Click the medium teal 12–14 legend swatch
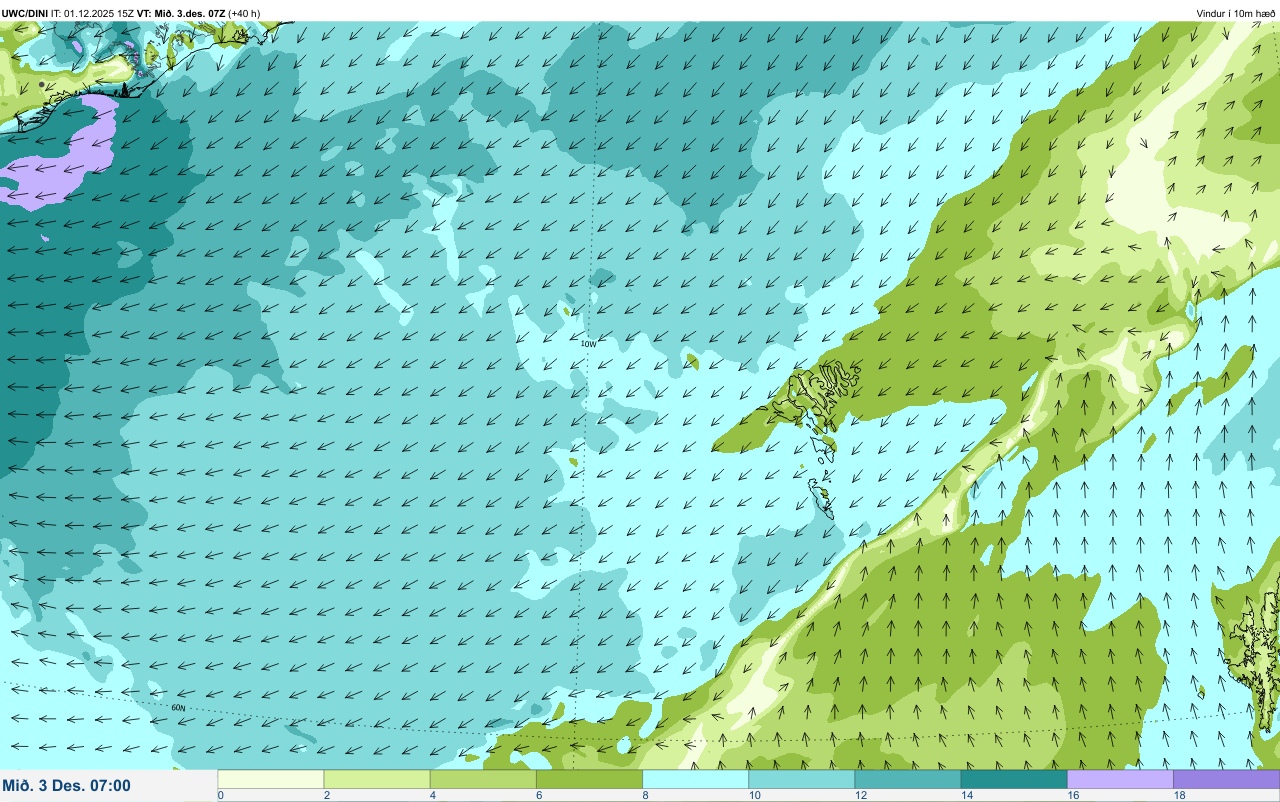 [x=907, y=779]
